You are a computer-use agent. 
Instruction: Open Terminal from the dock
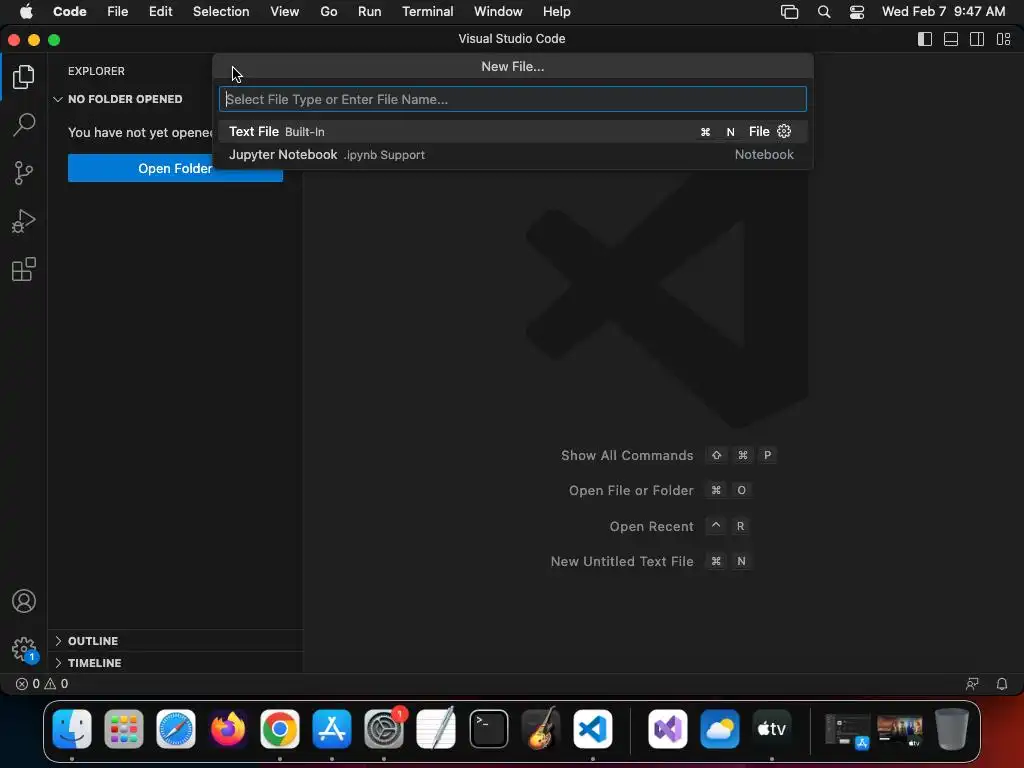click(x=488, y=729)
